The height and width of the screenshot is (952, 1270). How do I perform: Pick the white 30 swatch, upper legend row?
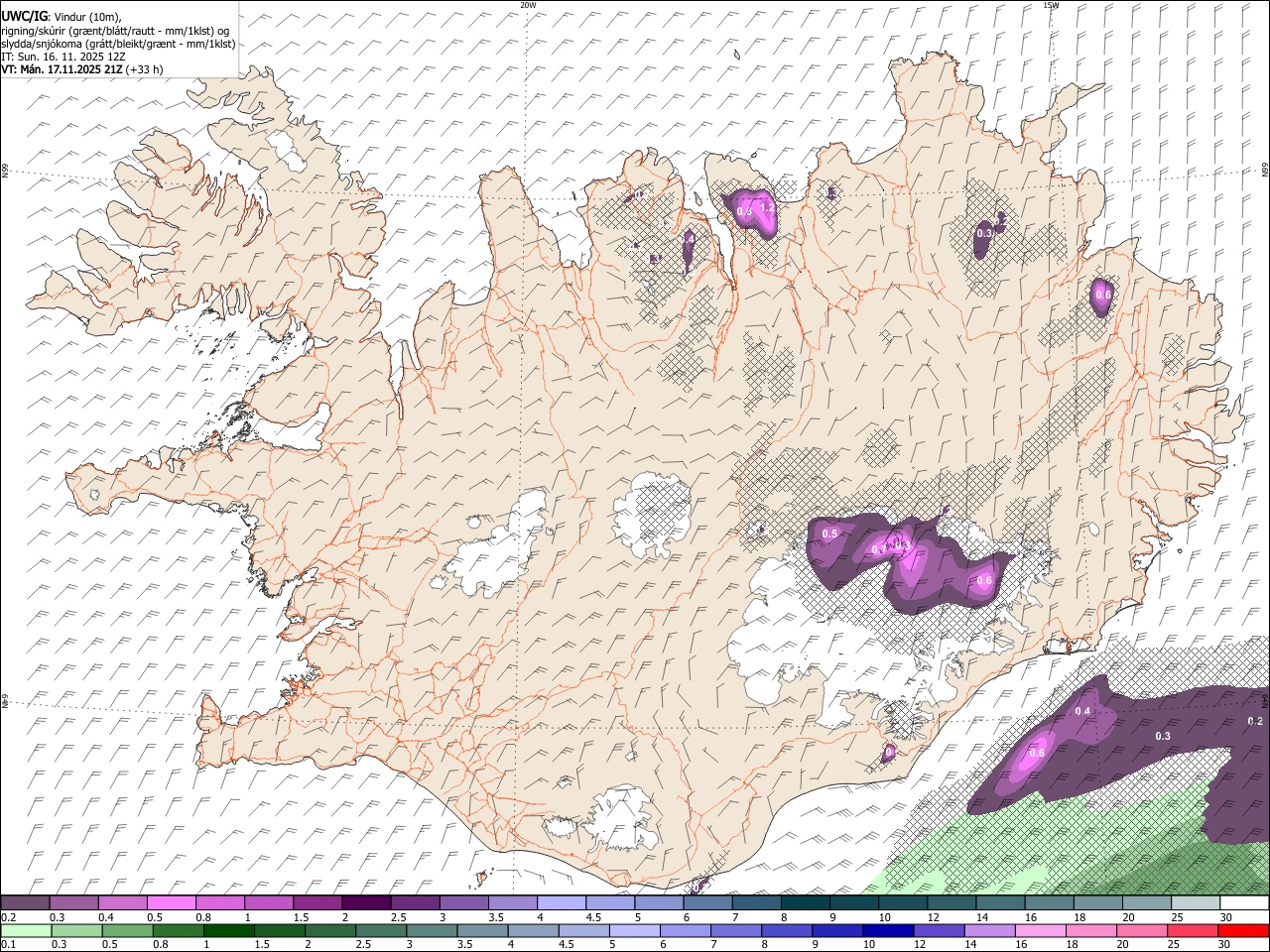[x=1244, y=903]
